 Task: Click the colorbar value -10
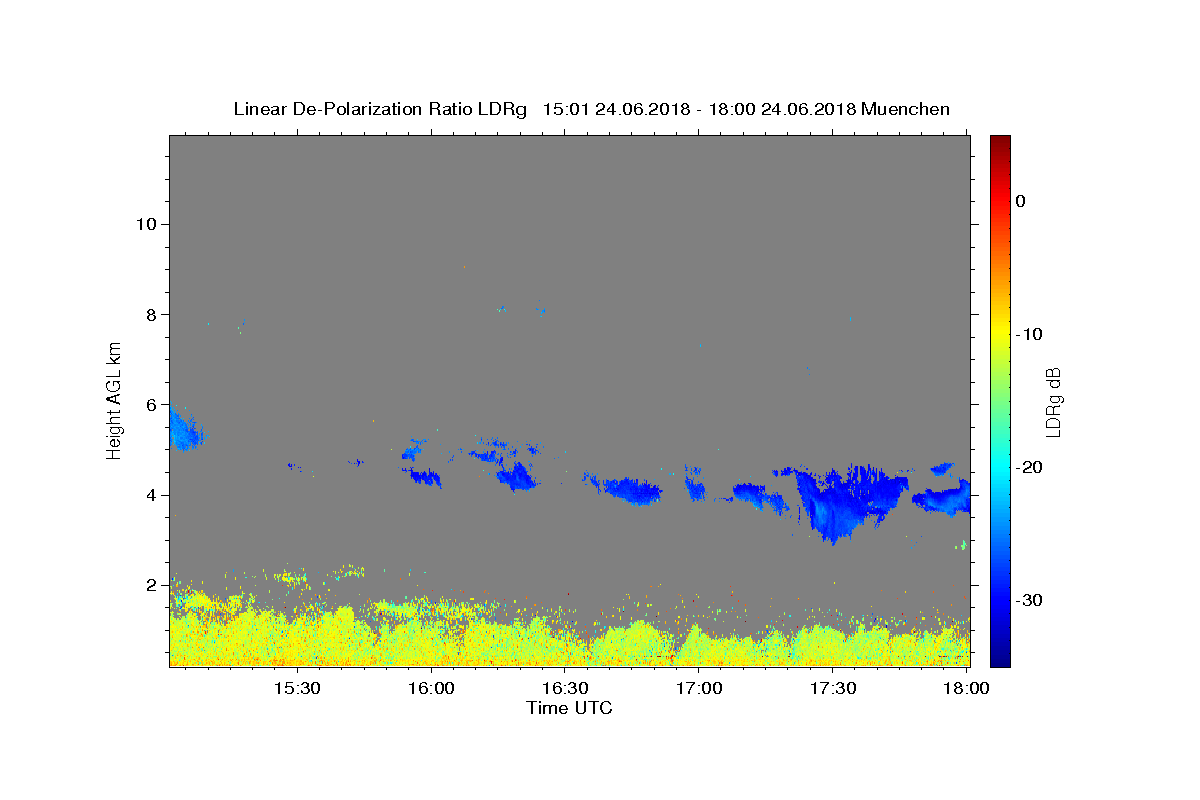coord(1030,334)
